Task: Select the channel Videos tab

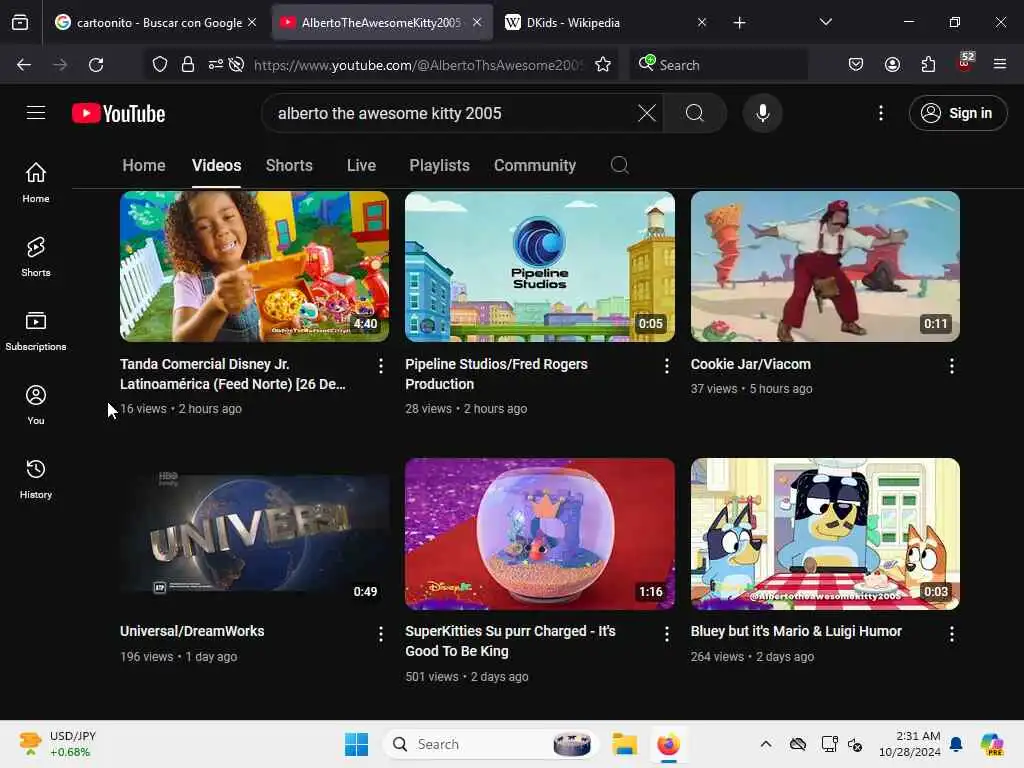Action: click(x=216, y=165)
